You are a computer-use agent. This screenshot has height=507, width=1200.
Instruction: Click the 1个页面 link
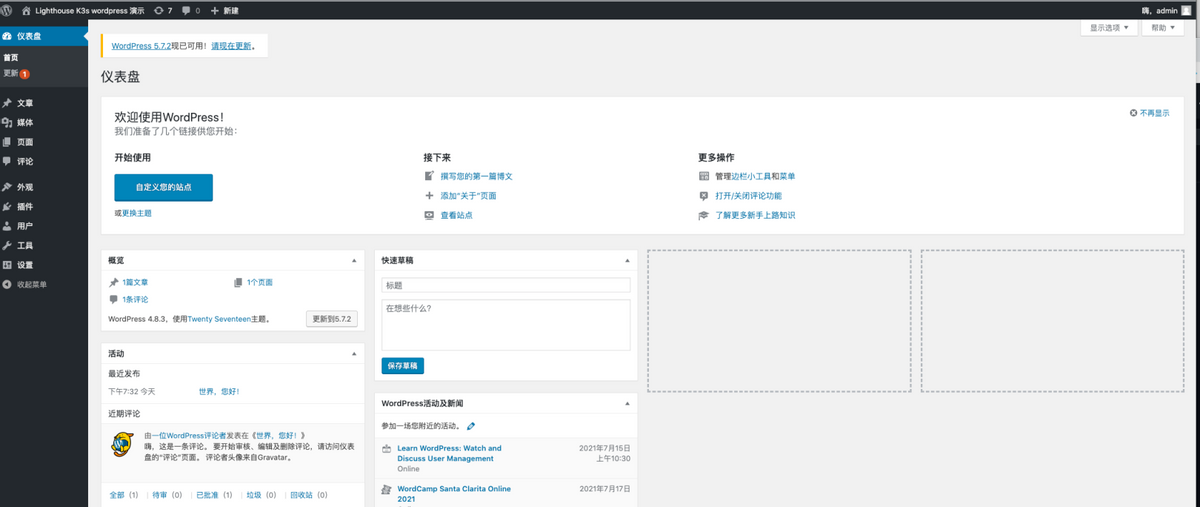point(259,283)
